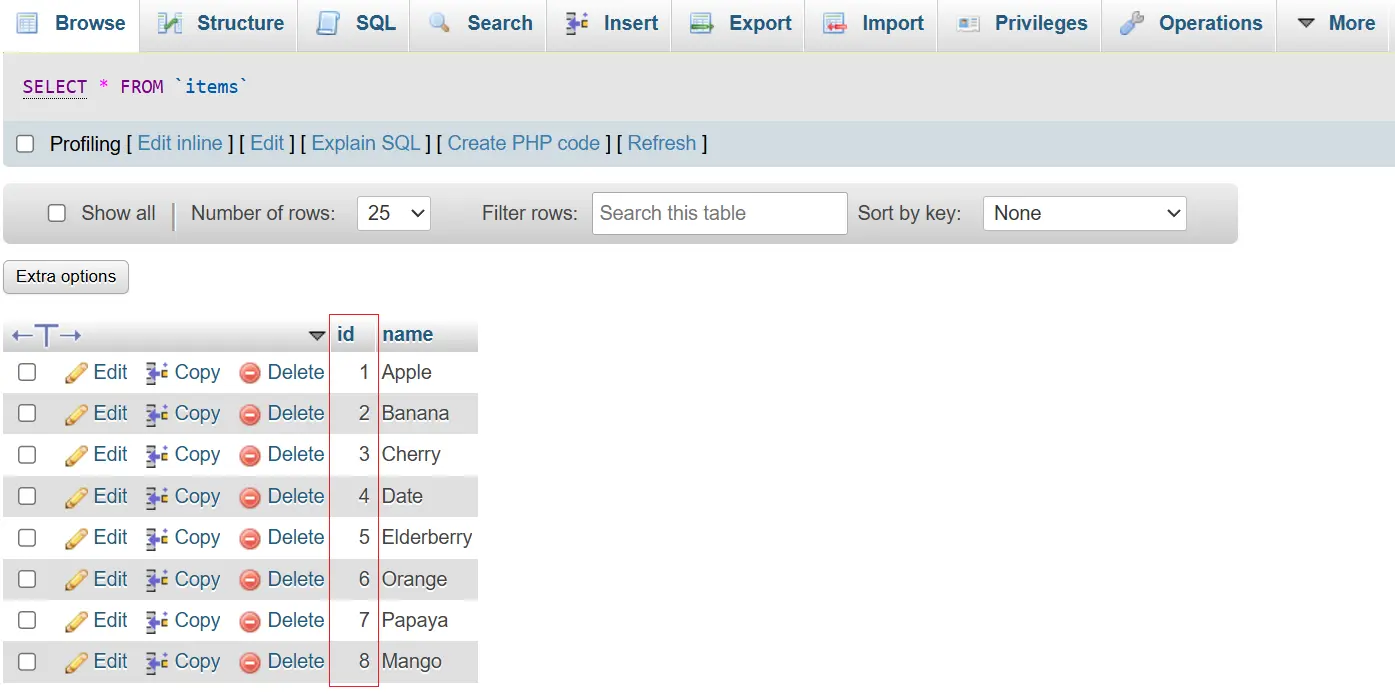Sort by the id column header
This screenshot has width=1395, height=699.
(346, 334)
